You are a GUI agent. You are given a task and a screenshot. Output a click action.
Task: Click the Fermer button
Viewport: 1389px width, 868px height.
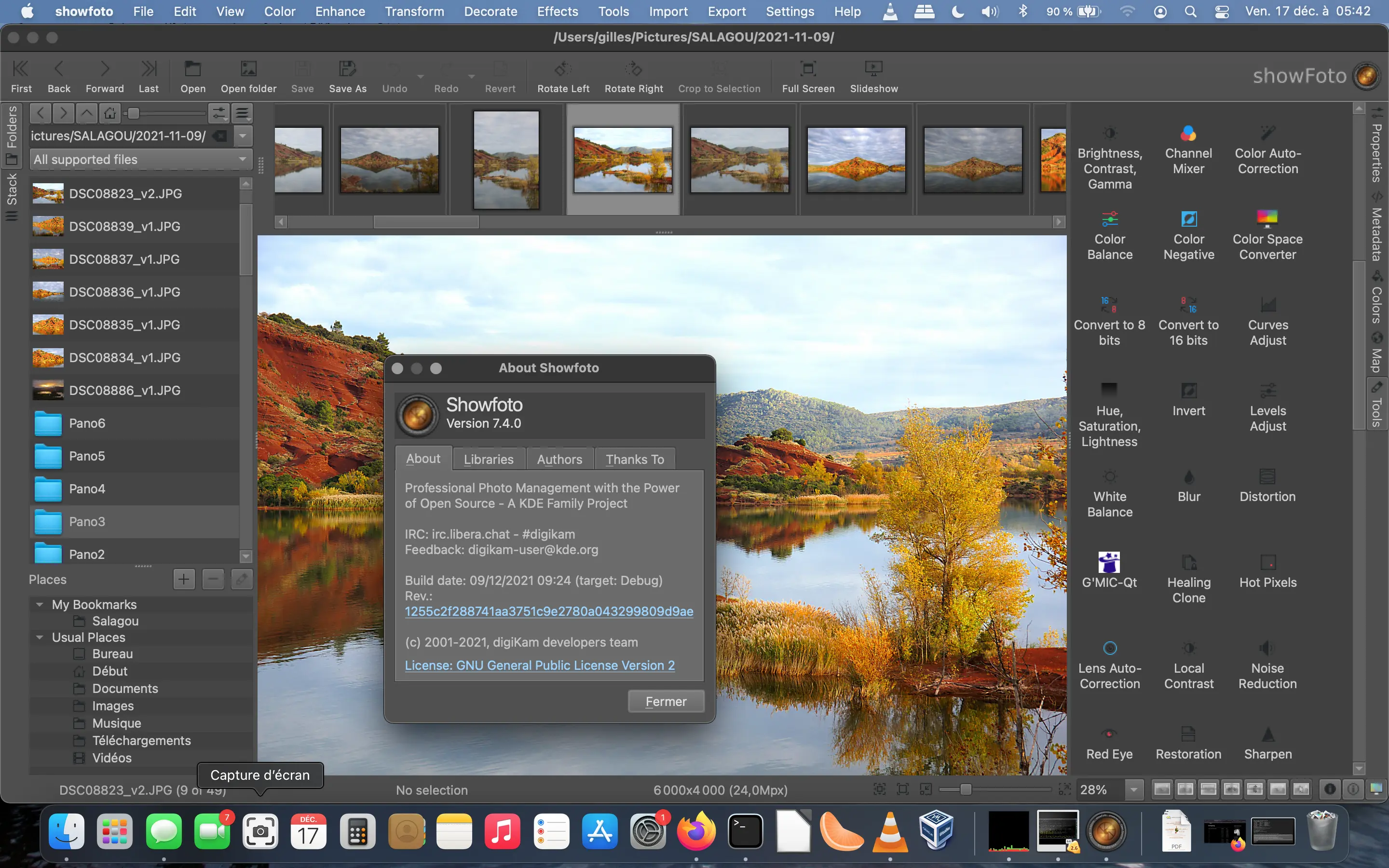665,701
